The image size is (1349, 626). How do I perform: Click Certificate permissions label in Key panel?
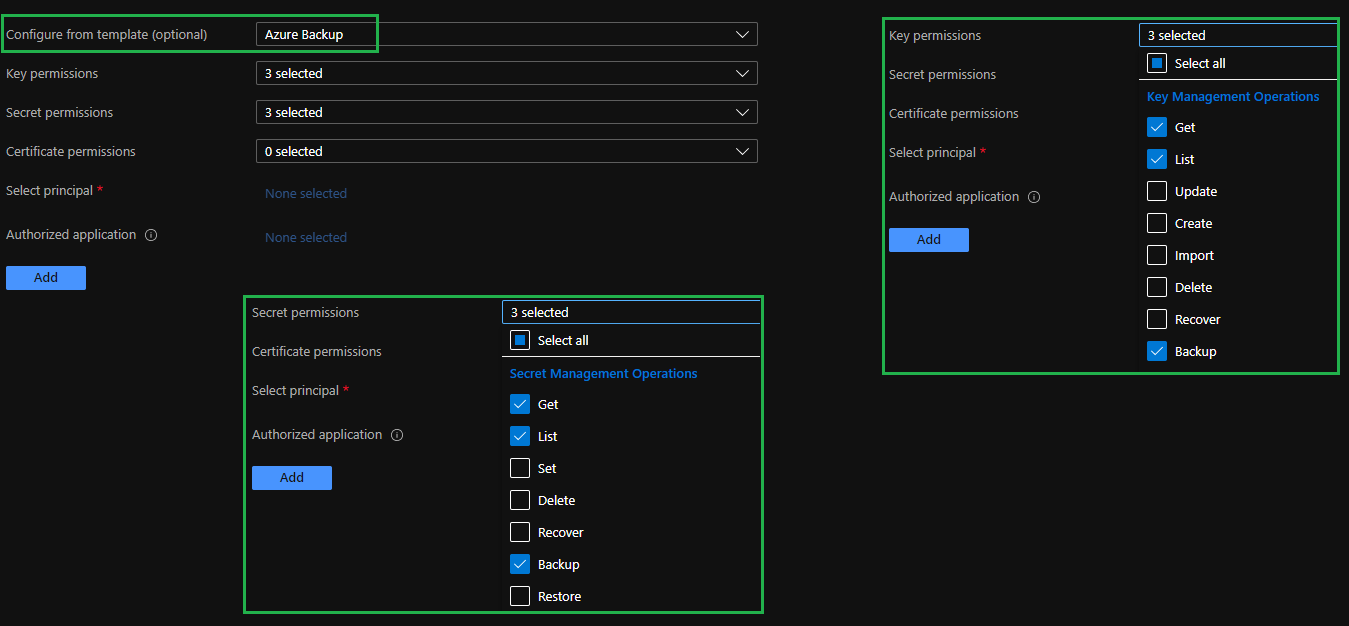(954, 113)
